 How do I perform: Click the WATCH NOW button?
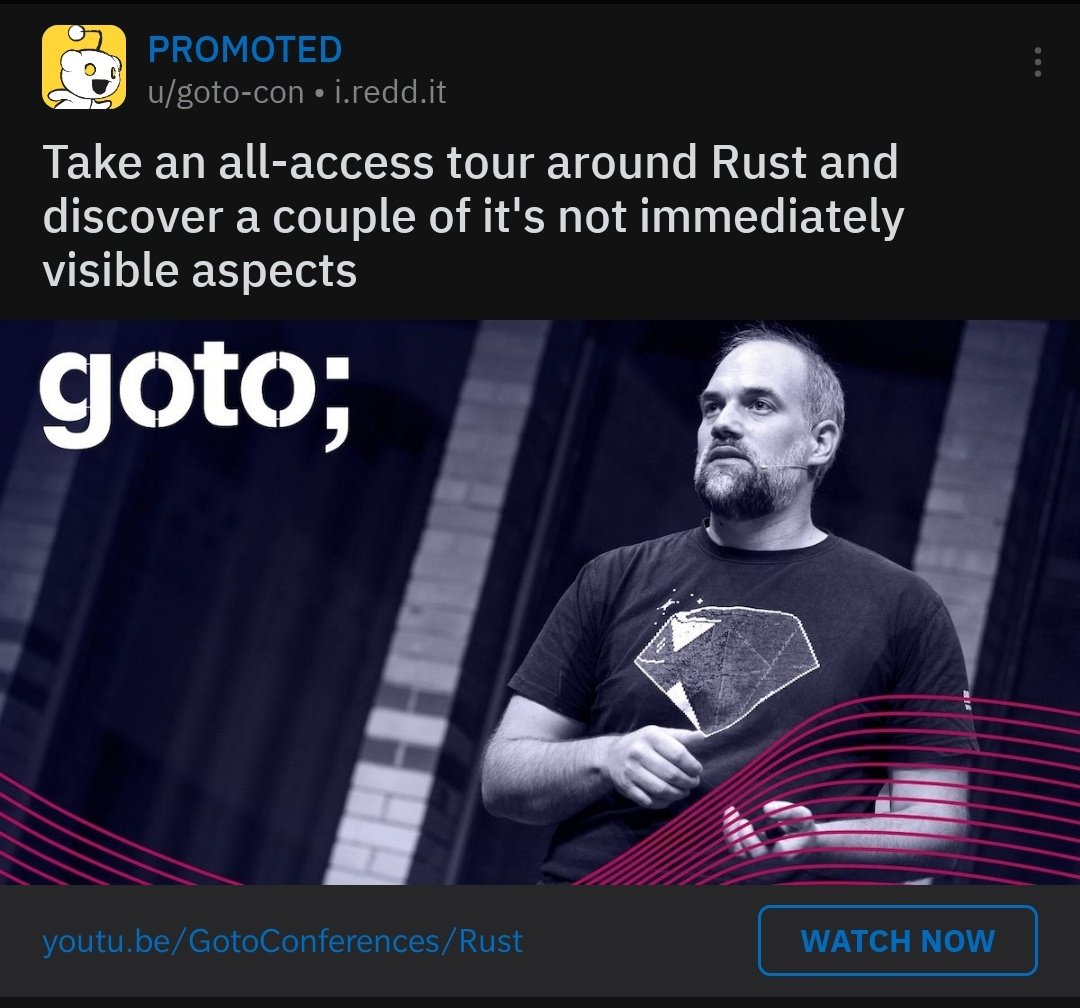pos(897,940)
